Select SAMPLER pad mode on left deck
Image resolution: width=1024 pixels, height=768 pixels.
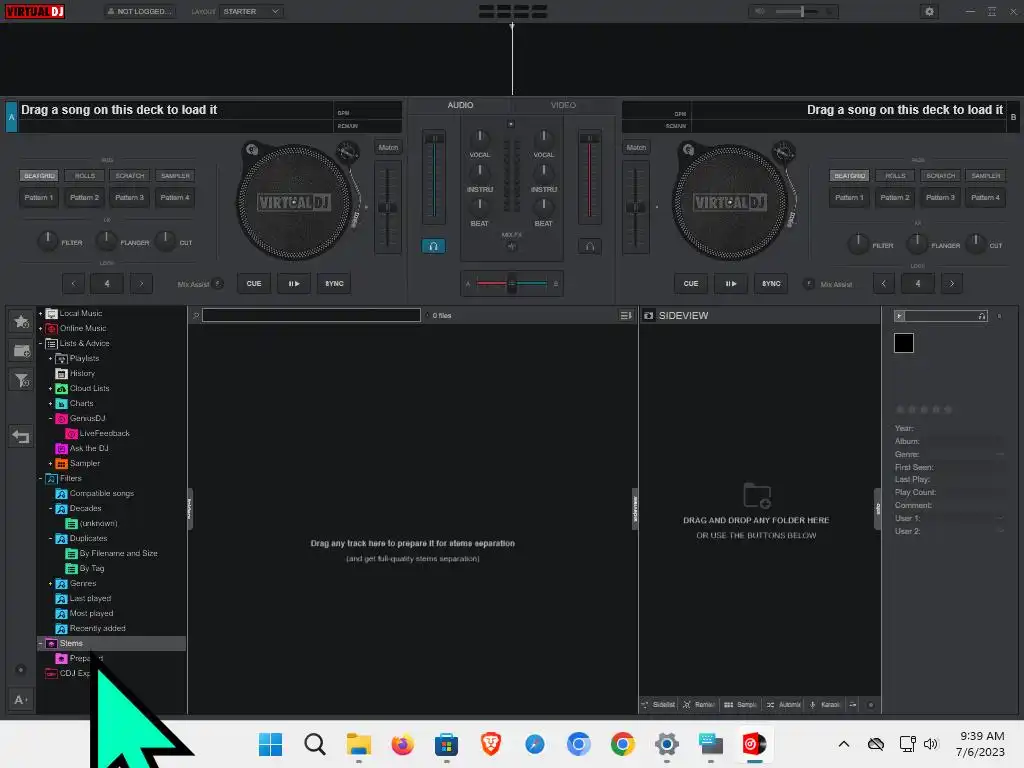click(175, 176)
